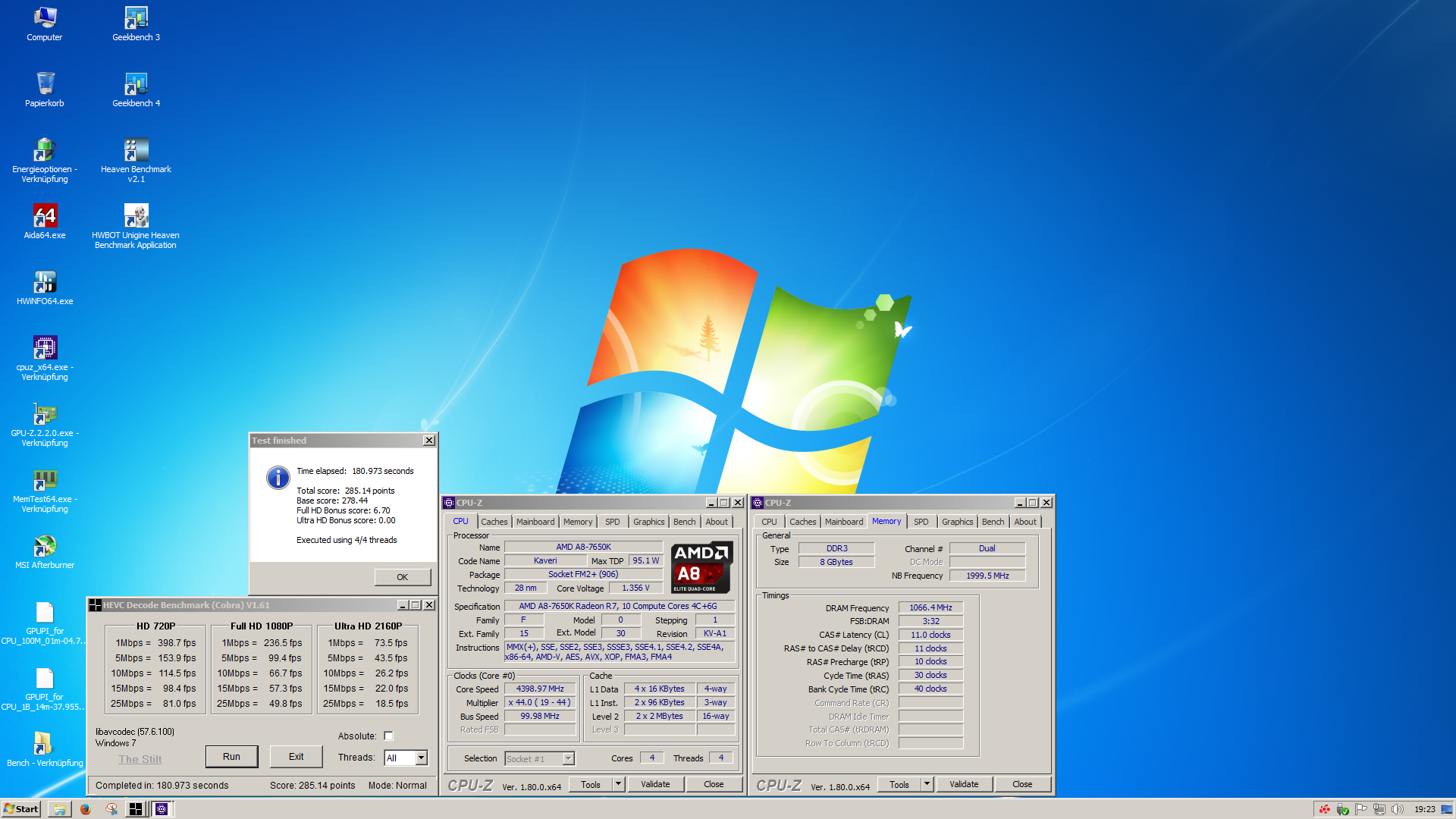This screenshot has height=819, width=1456.
Task: Select the HWiNFO64.exe desktop icon
Action: (x=45, y=287)
